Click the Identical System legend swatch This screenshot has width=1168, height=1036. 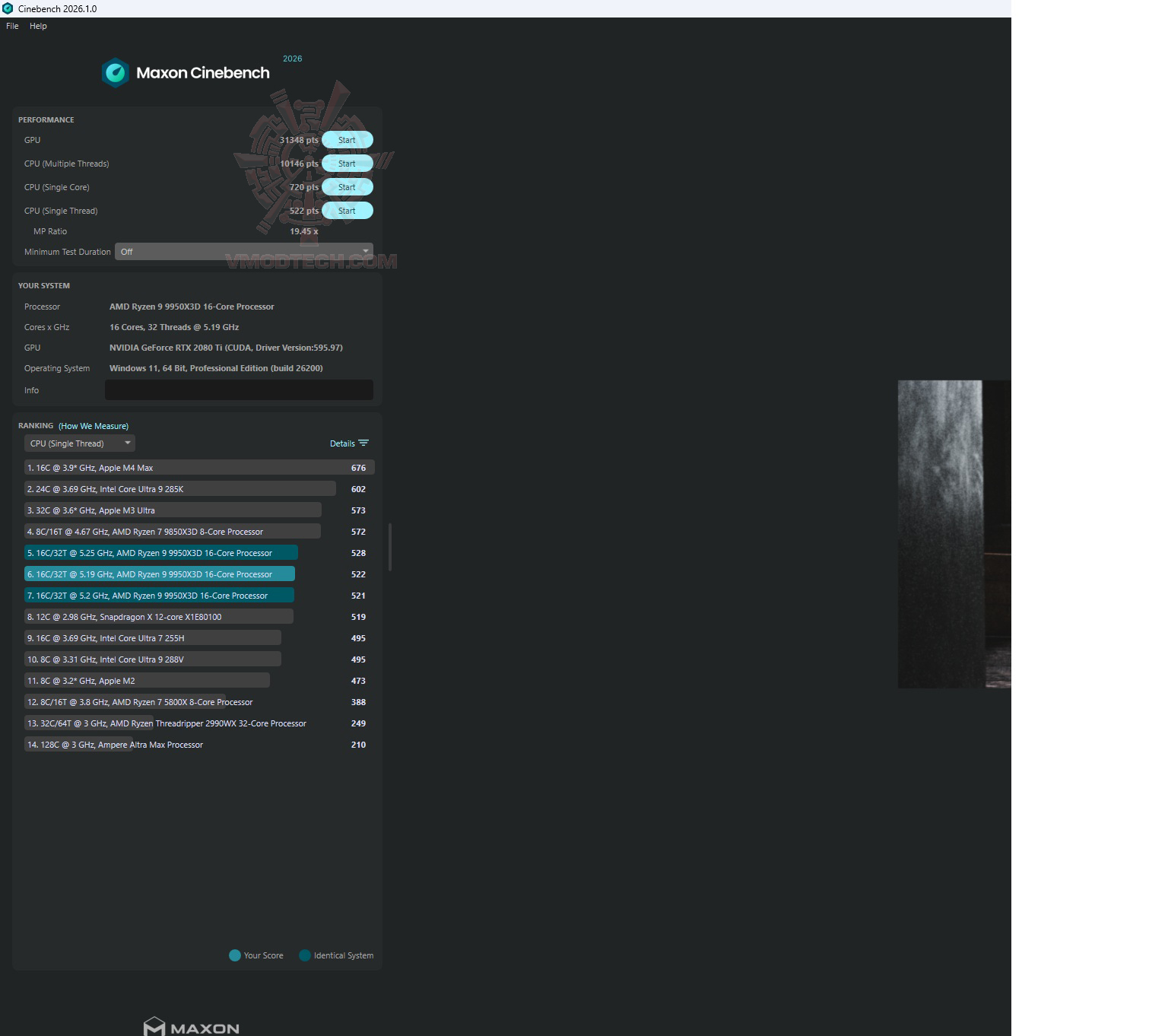(x=305, y=955)
